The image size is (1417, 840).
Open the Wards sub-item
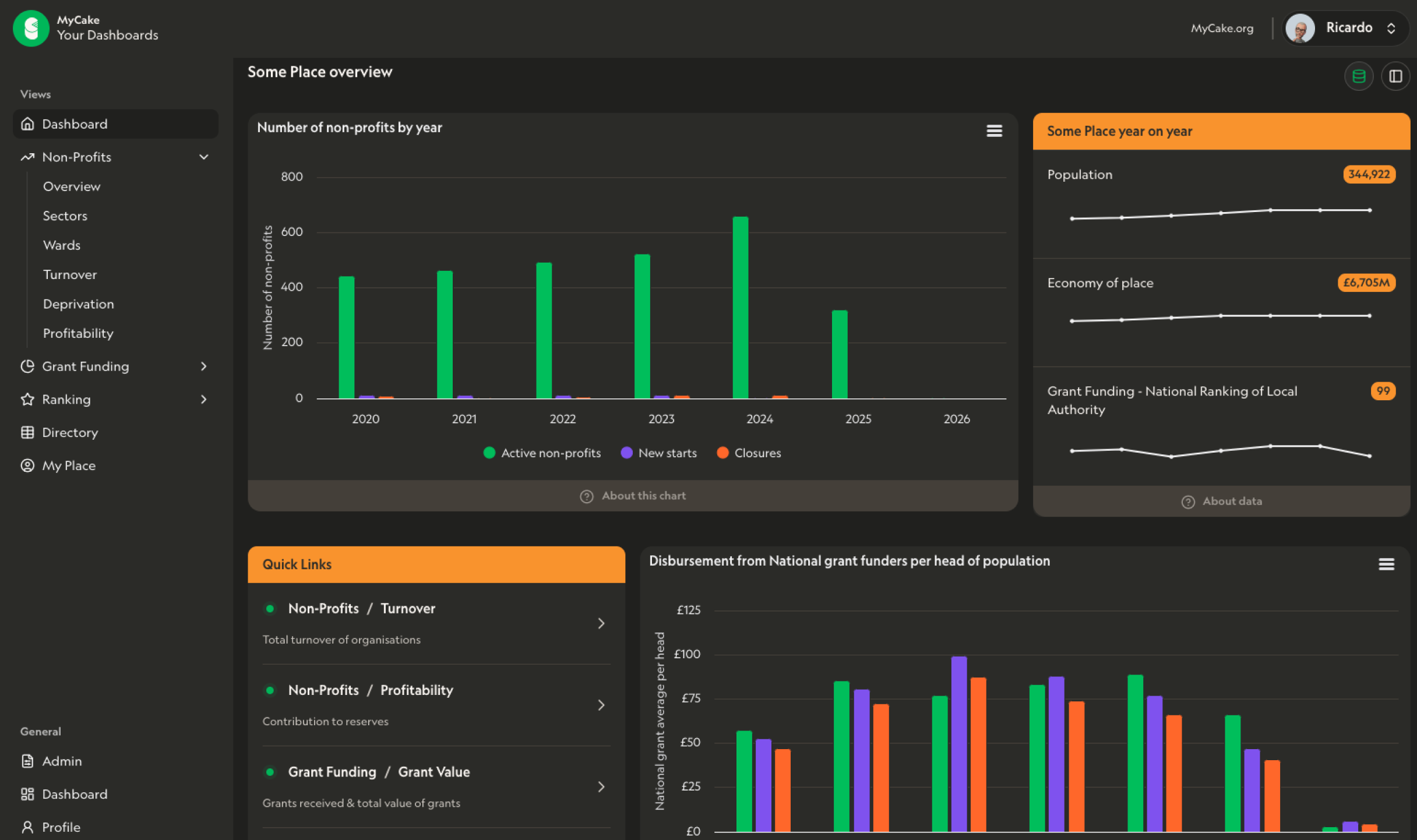click(62, 245)
